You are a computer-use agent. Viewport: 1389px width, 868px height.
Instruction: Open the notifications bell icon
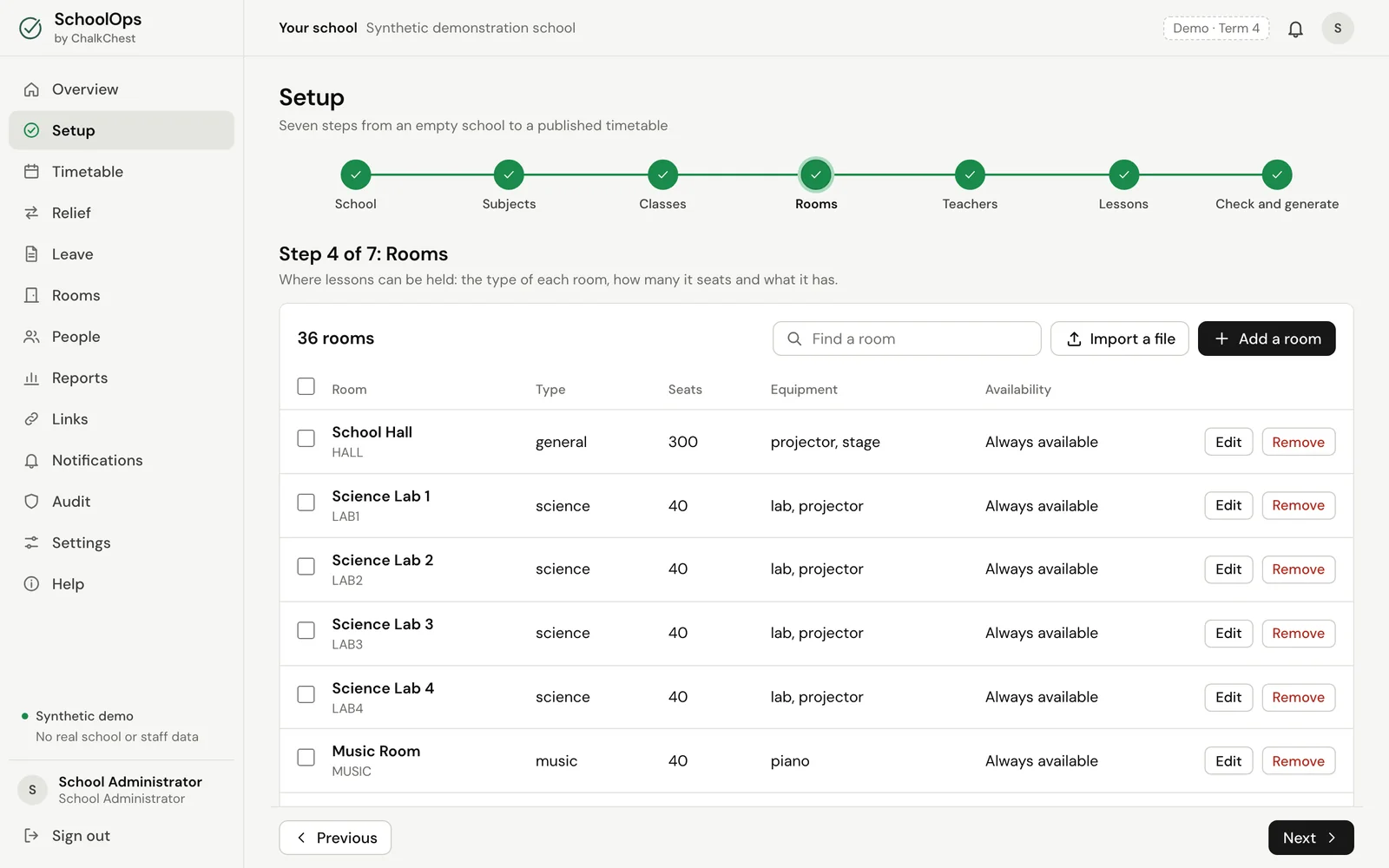click(1295, 29)
